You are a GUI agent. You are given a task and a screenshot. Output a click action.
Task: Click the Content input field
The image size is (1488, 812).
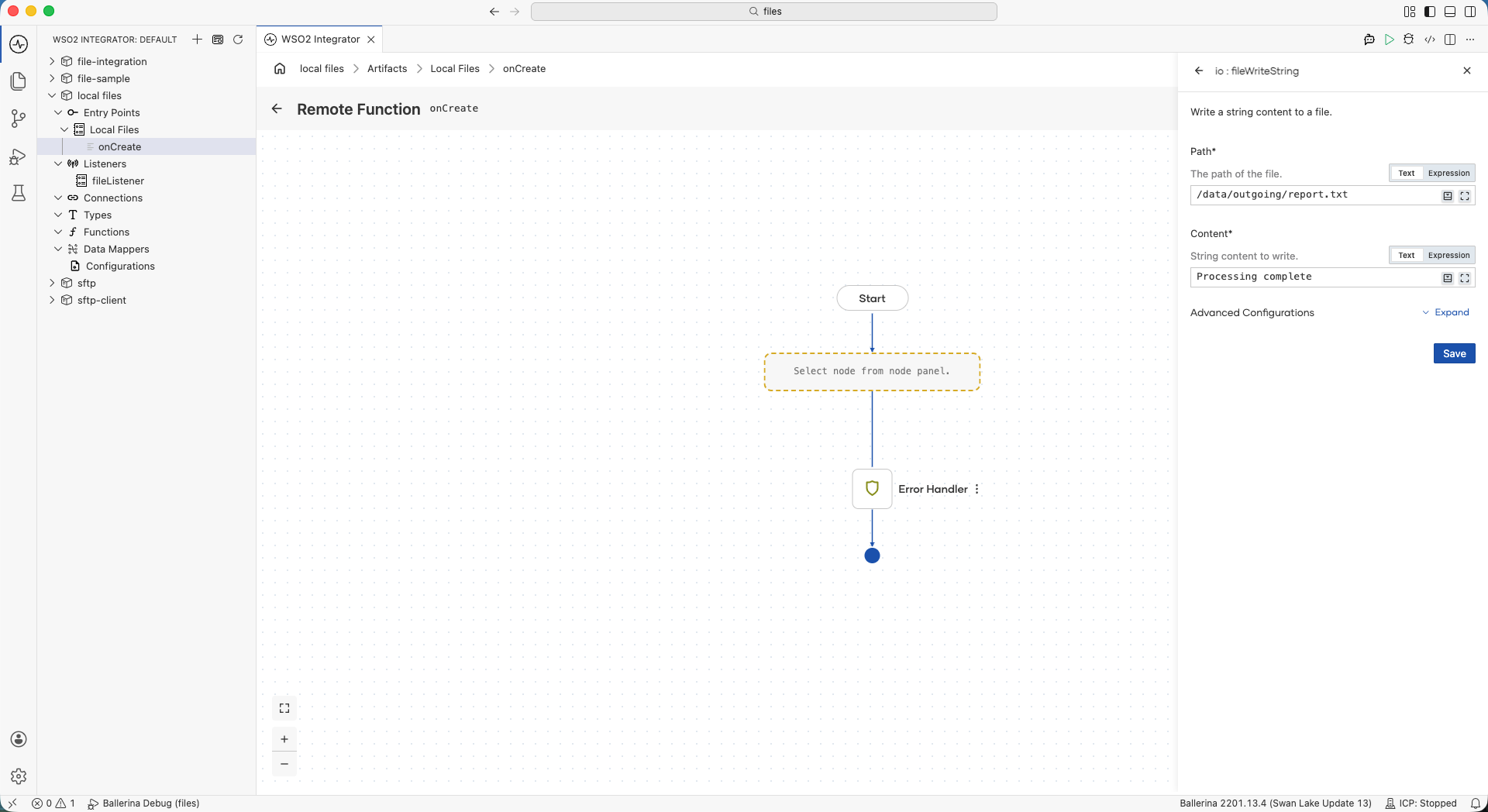[x=1314, y=277]
